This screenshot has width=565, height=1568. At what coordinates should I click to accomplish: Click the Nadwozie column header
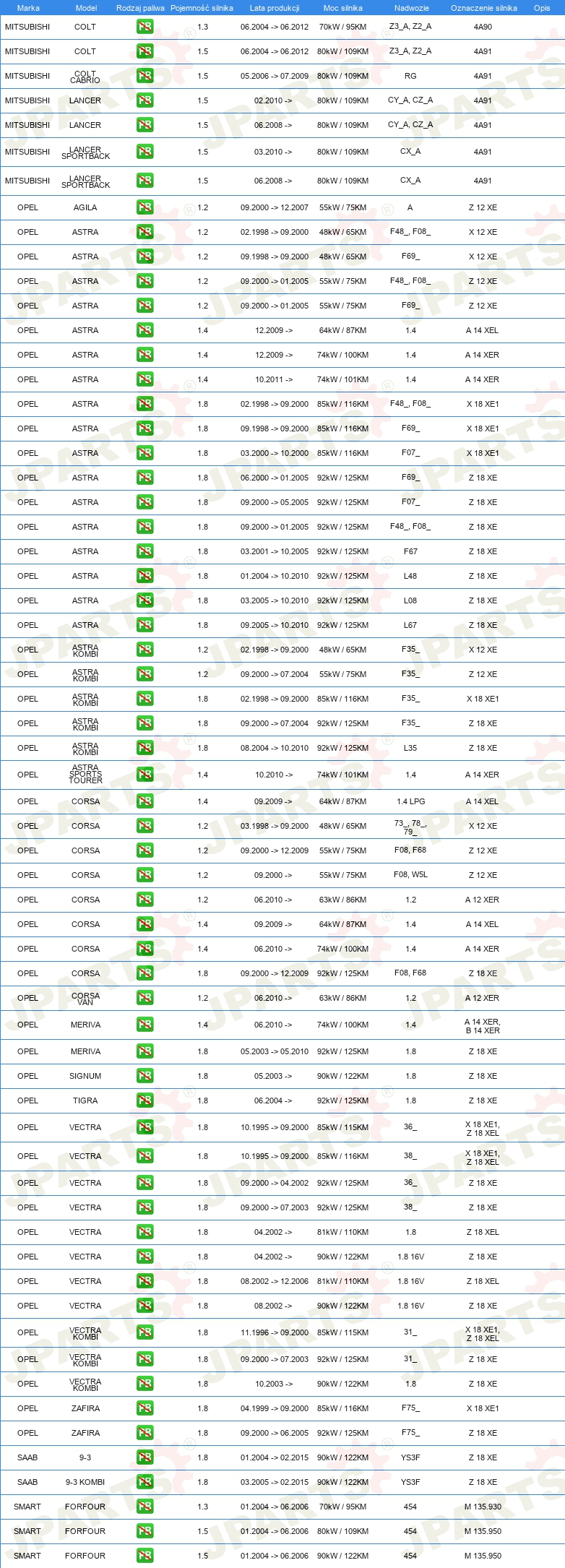(412, 8)
